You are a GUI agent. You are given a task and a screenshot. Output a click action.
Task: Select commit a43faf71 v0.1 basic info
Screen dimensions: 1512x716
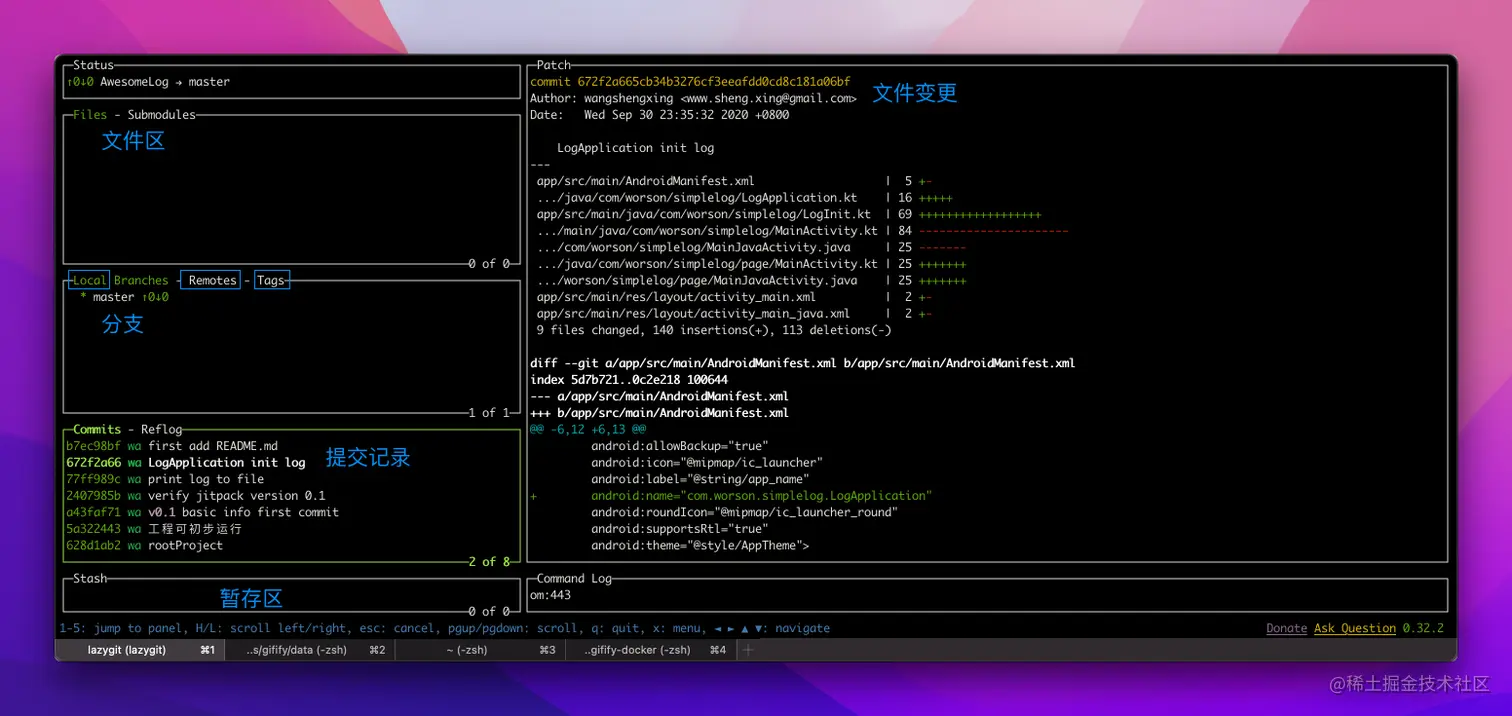coord(292,512)
